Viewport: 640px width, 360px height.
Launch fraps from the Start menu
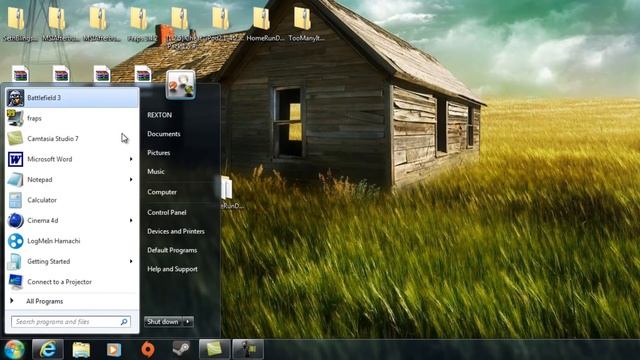[72, 118]
